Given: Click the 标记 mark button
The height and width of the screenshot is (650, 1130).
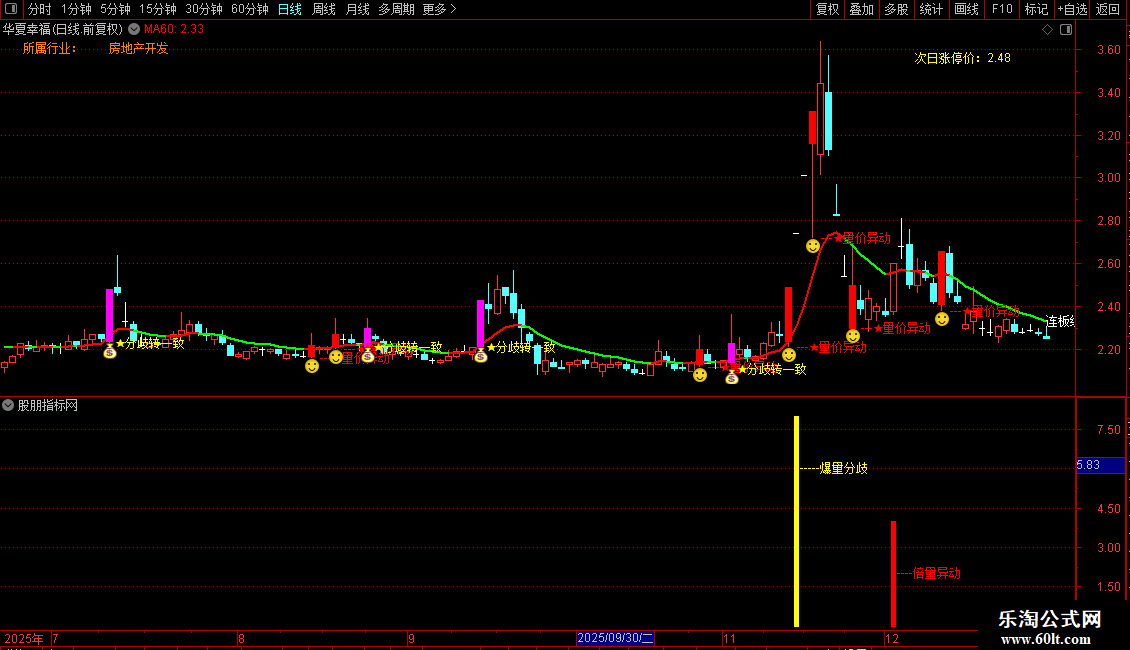Looking at the screenshot, I should click(x=1036, y=9).
